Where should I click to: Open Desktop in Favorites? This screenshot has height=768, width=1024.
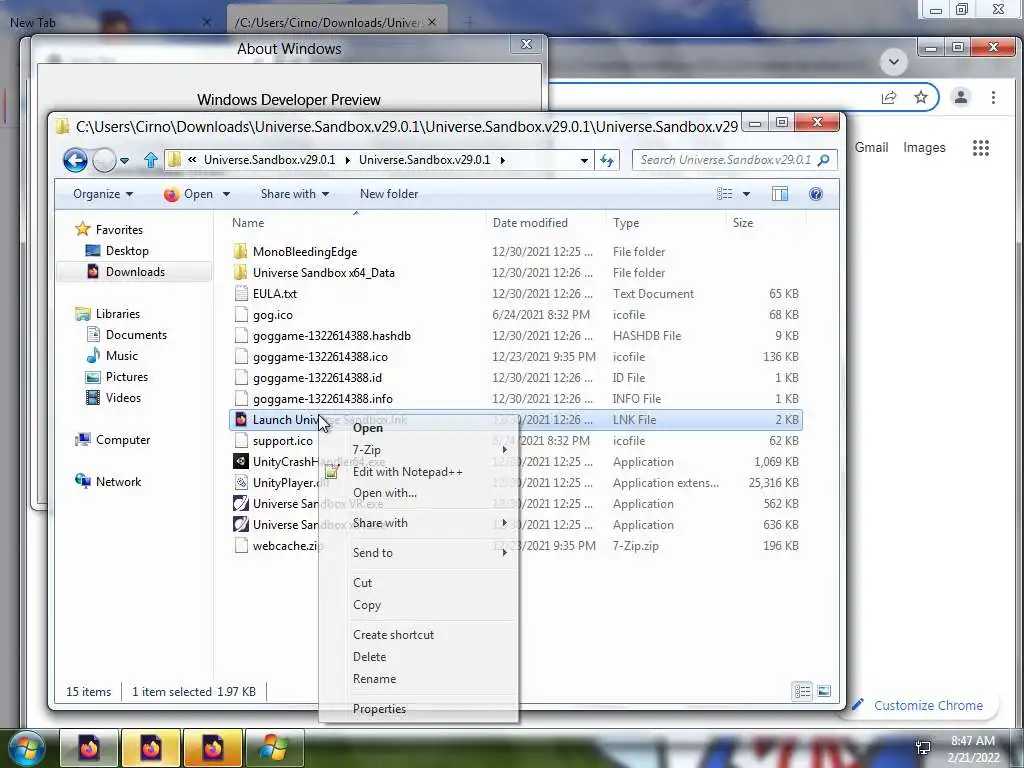[x=127, y=251]
